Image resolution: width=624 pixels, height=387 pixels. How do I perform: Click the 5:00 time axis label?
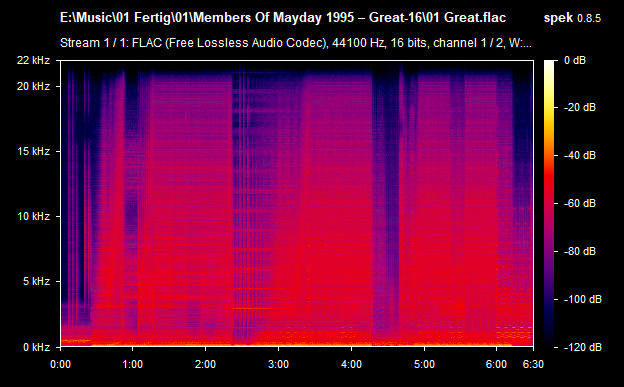(424, 364)
